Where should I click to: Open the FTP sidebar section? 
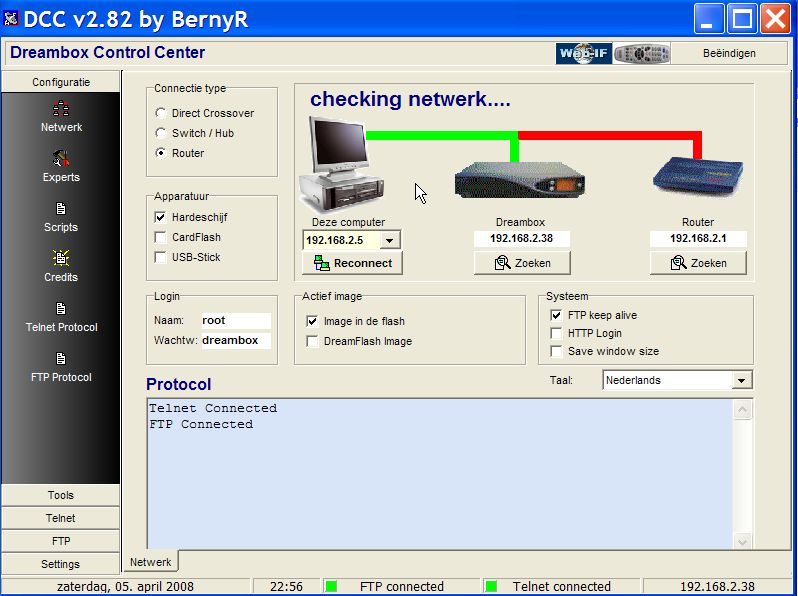pyautogui.click(x=61, y=541)
